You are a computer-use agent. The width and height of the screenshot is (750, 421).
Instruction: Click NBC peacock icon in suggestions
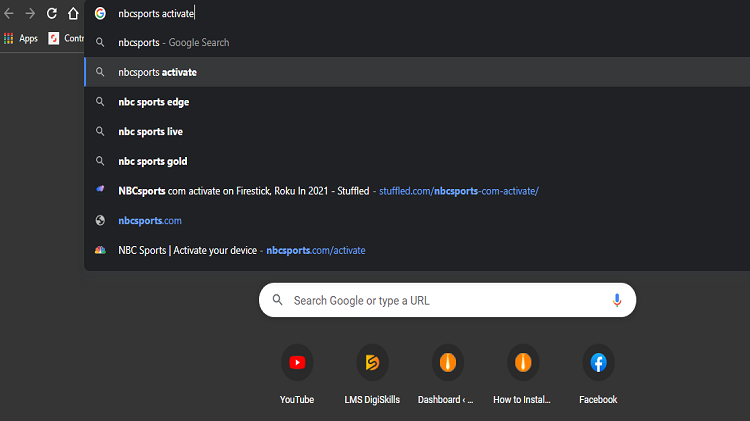click(x=100, y=250)
